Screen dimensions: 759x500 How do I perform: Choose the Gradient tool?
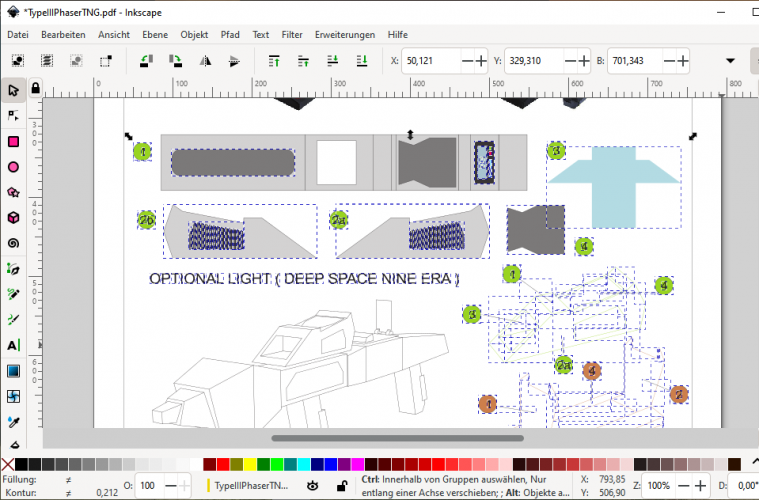coord(13,371)
